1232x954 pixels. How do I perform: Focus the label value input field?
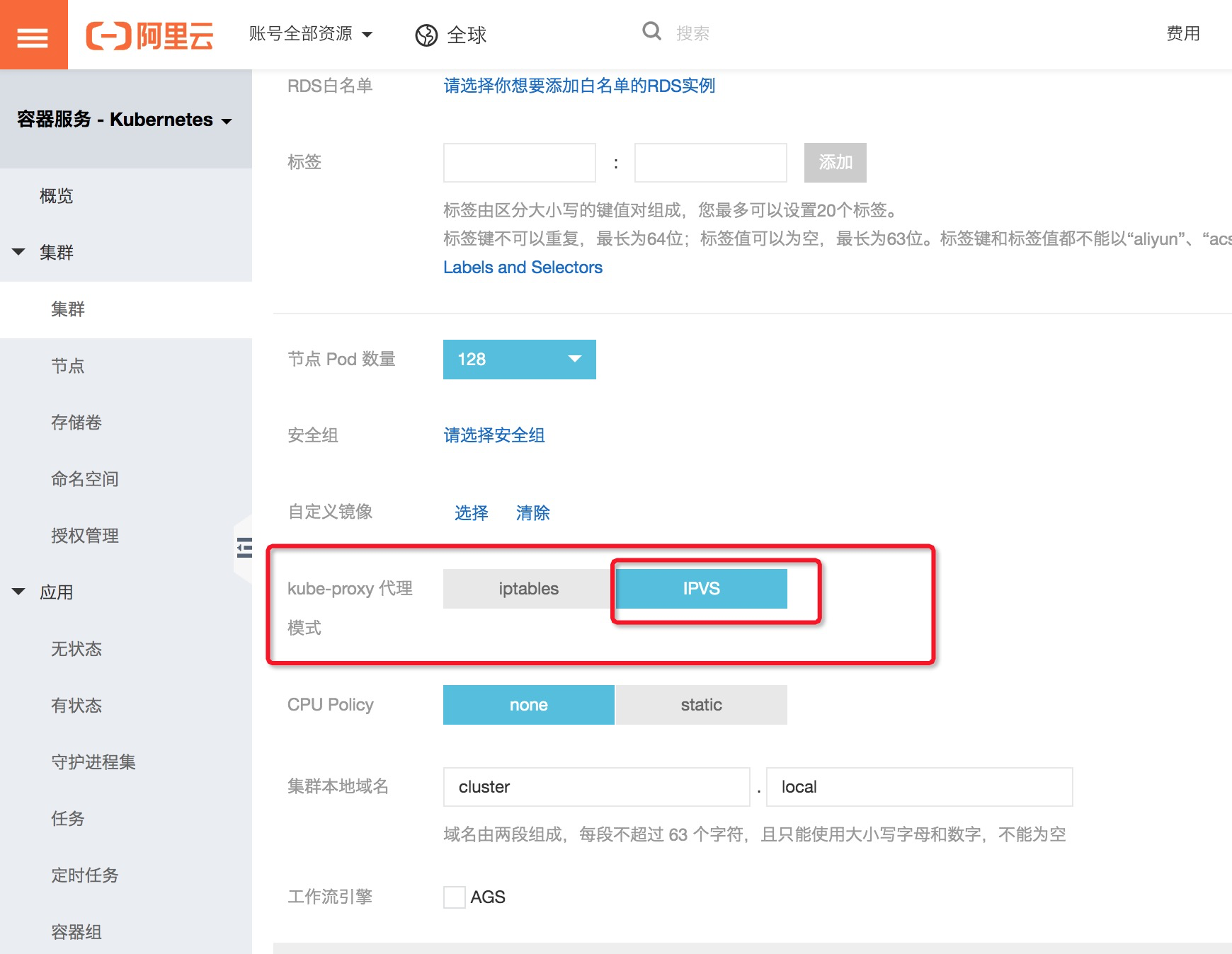pyautogui.click(x=711, y=163)
